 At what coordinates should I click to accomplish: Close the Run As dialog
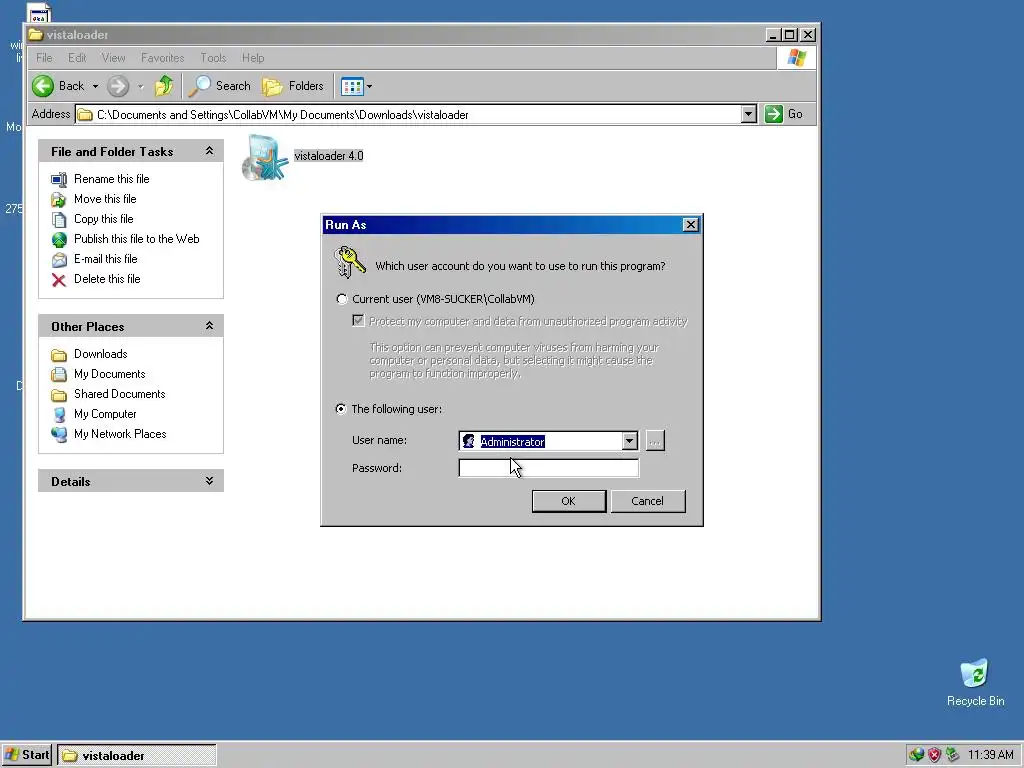coord(690,225)
